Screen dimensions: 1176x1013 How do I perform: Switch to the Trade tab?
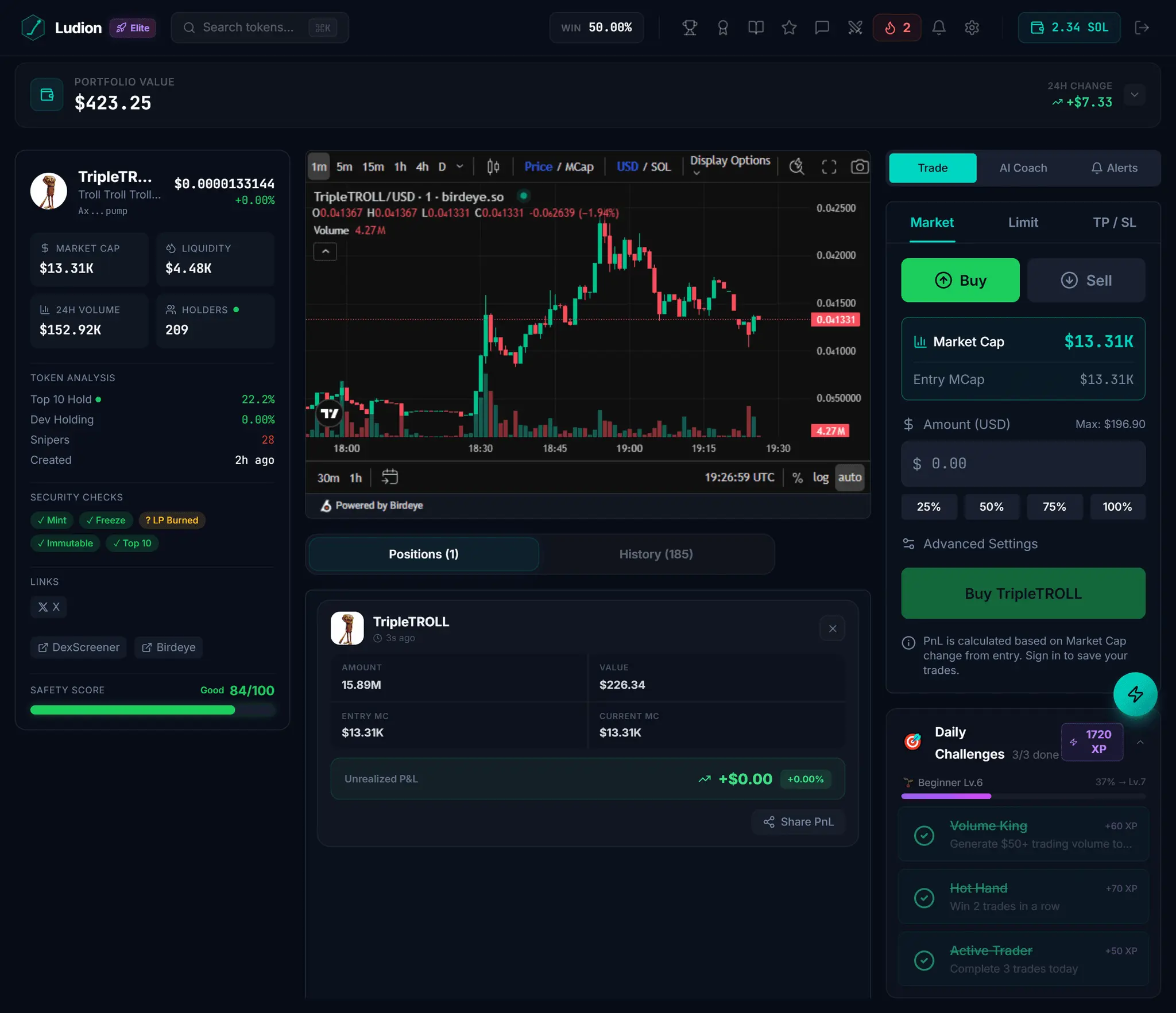(933, 168)
